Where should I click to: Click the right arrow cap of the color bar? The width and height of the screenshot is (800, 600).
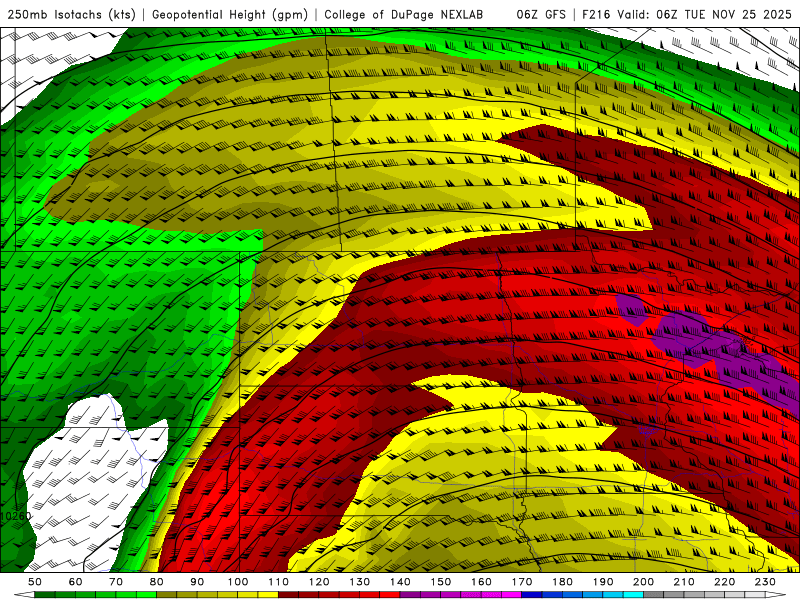(x=776, y=594)
